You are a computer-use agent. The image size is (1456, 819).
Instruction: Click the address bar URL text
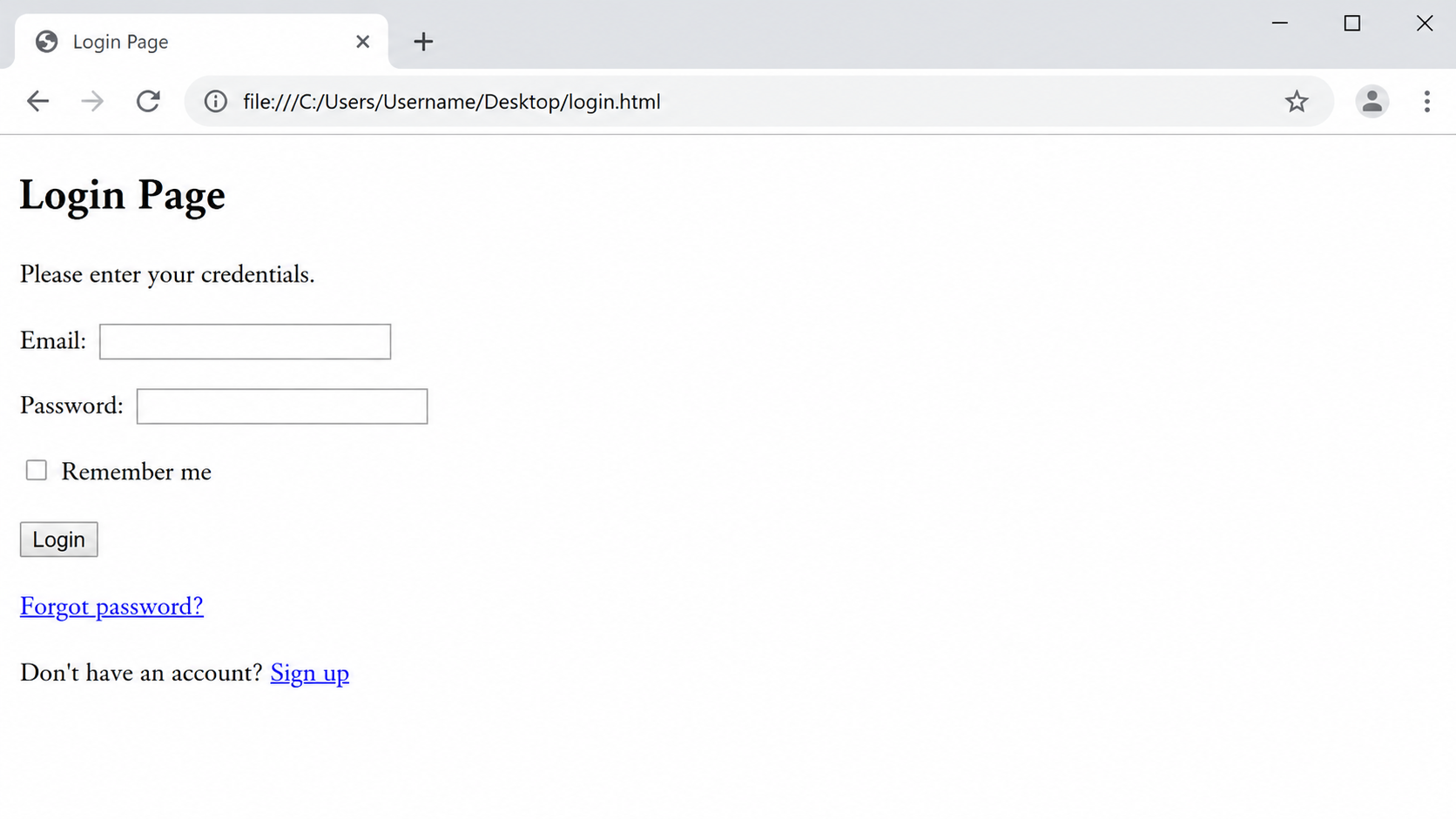point(451,102)
